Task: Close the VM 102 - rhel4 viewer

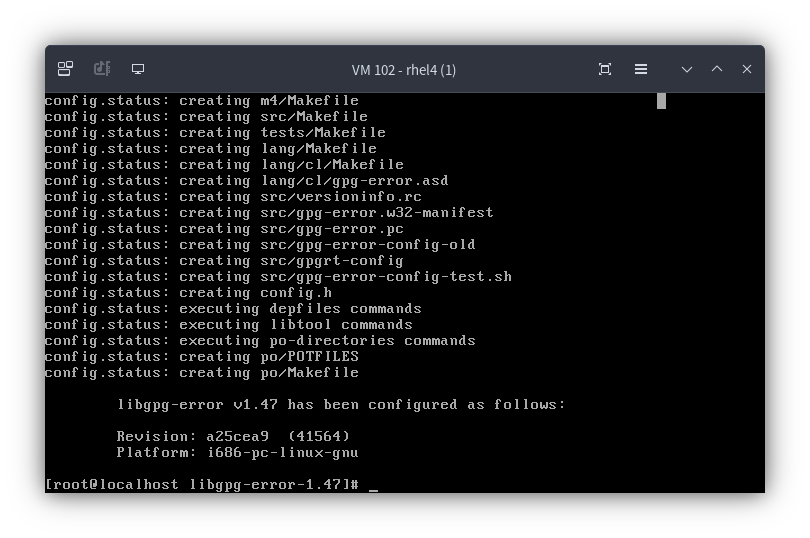Action: (x=747, y=69)
